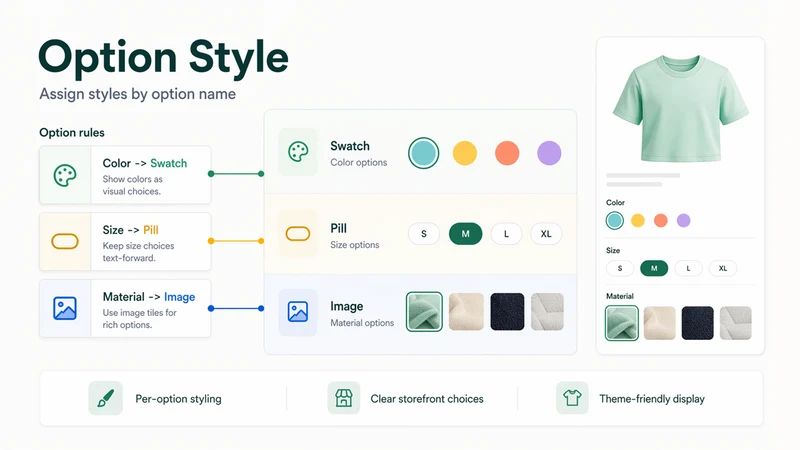This screenshot has width=800, height=450.
Task: Select XL size in product preview card
Action: 723,268
